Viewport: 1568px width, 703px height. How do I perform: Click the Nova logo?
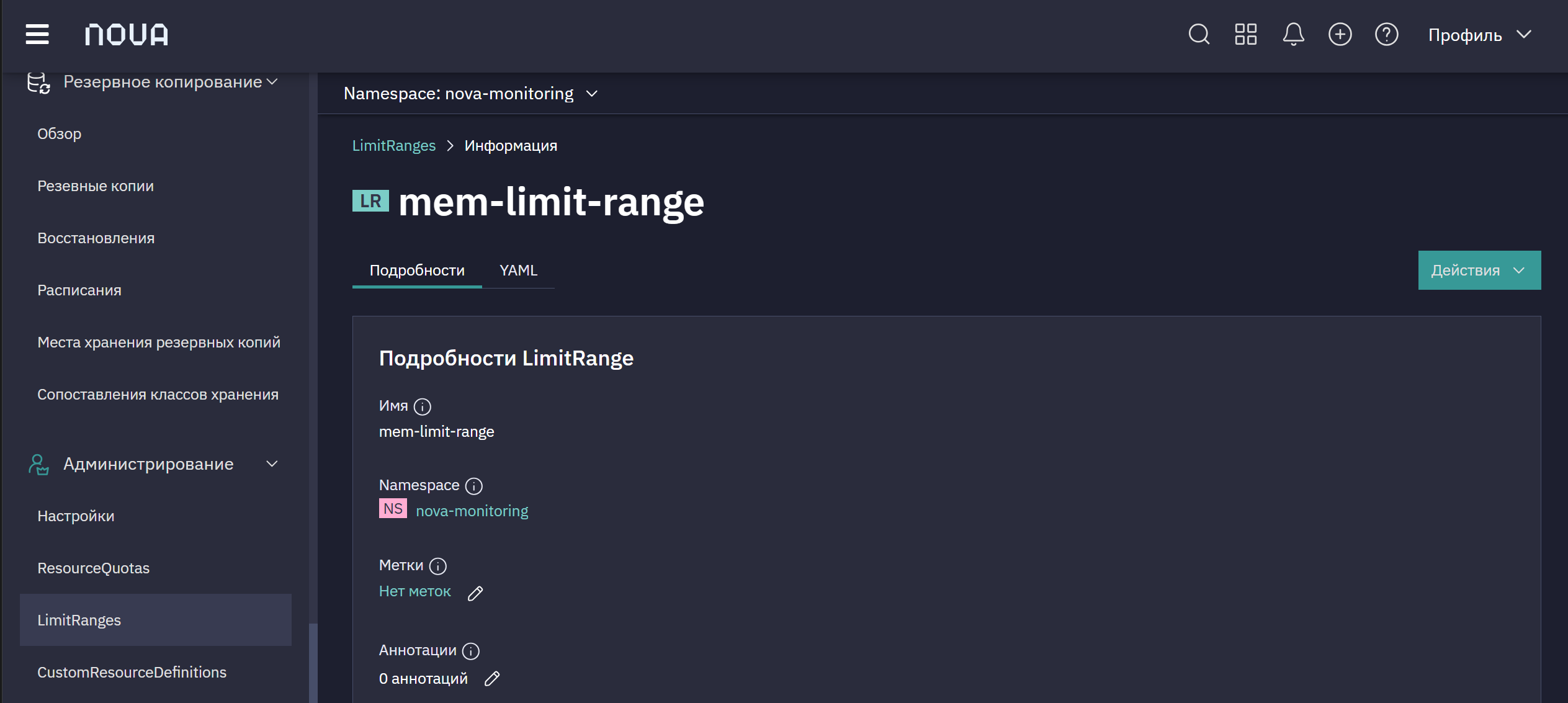[127, 35]
